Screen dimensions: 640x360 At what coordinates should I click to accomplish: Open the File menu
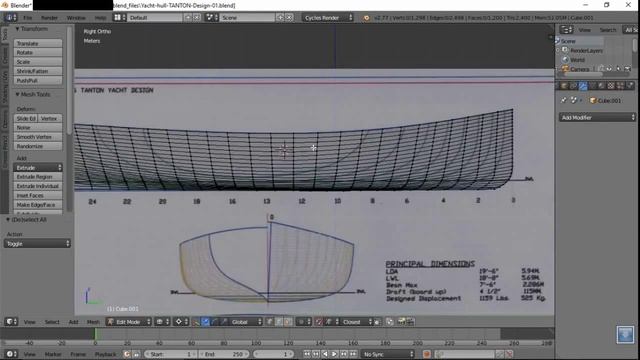[27, 18]
